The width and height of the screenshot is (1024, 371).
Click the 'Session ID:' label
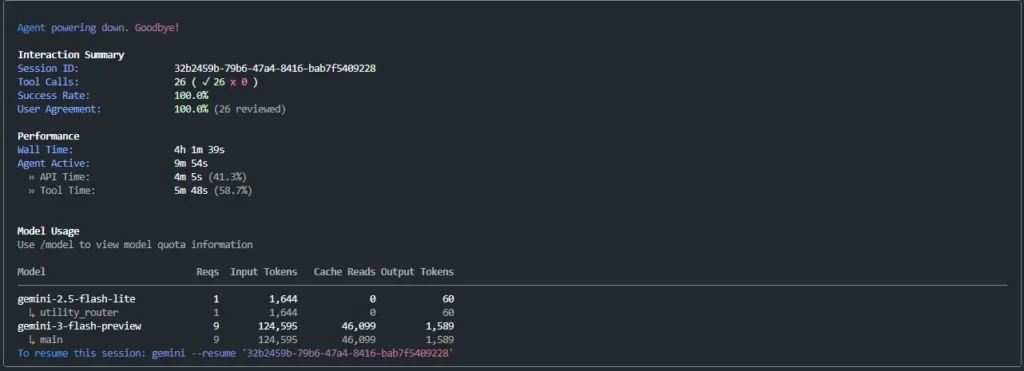48,69
